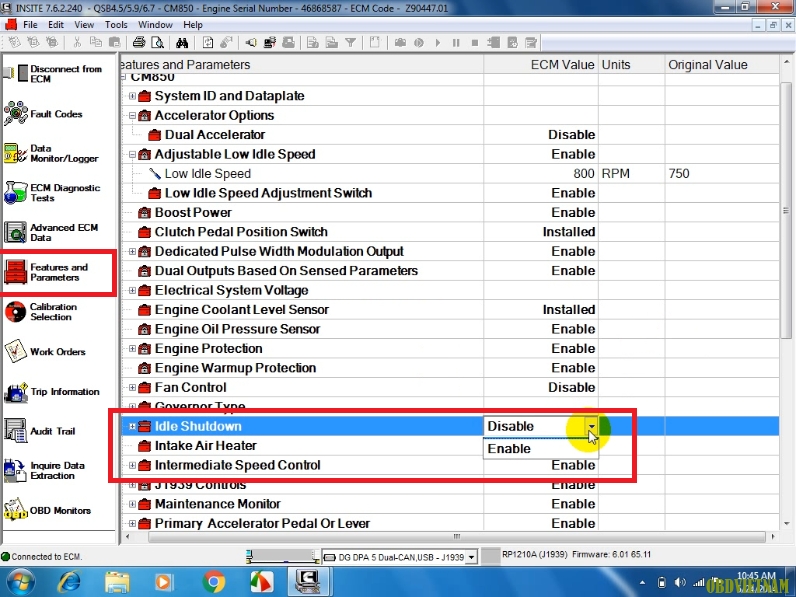Open Inquire Data Extraction
The height and width of the screenshot is (597, 796).
click(45, 471)
